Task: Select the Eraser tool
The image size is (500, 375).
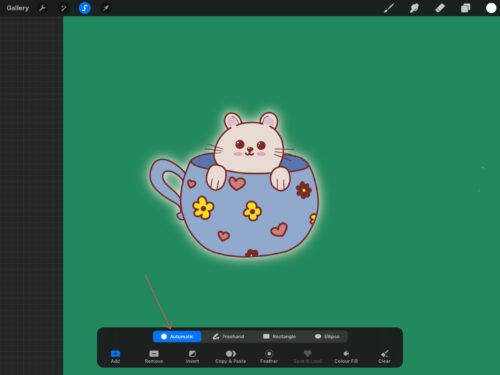Action: 440,8
